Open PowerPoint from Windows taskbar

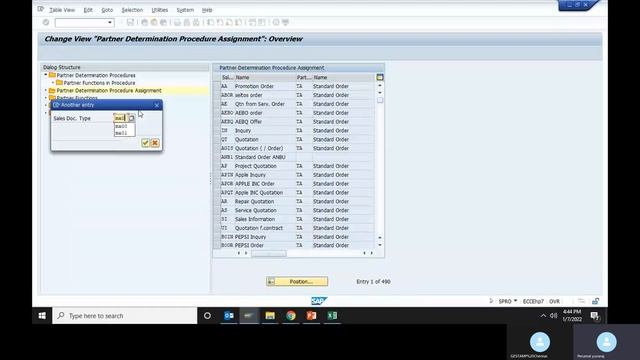311,316
